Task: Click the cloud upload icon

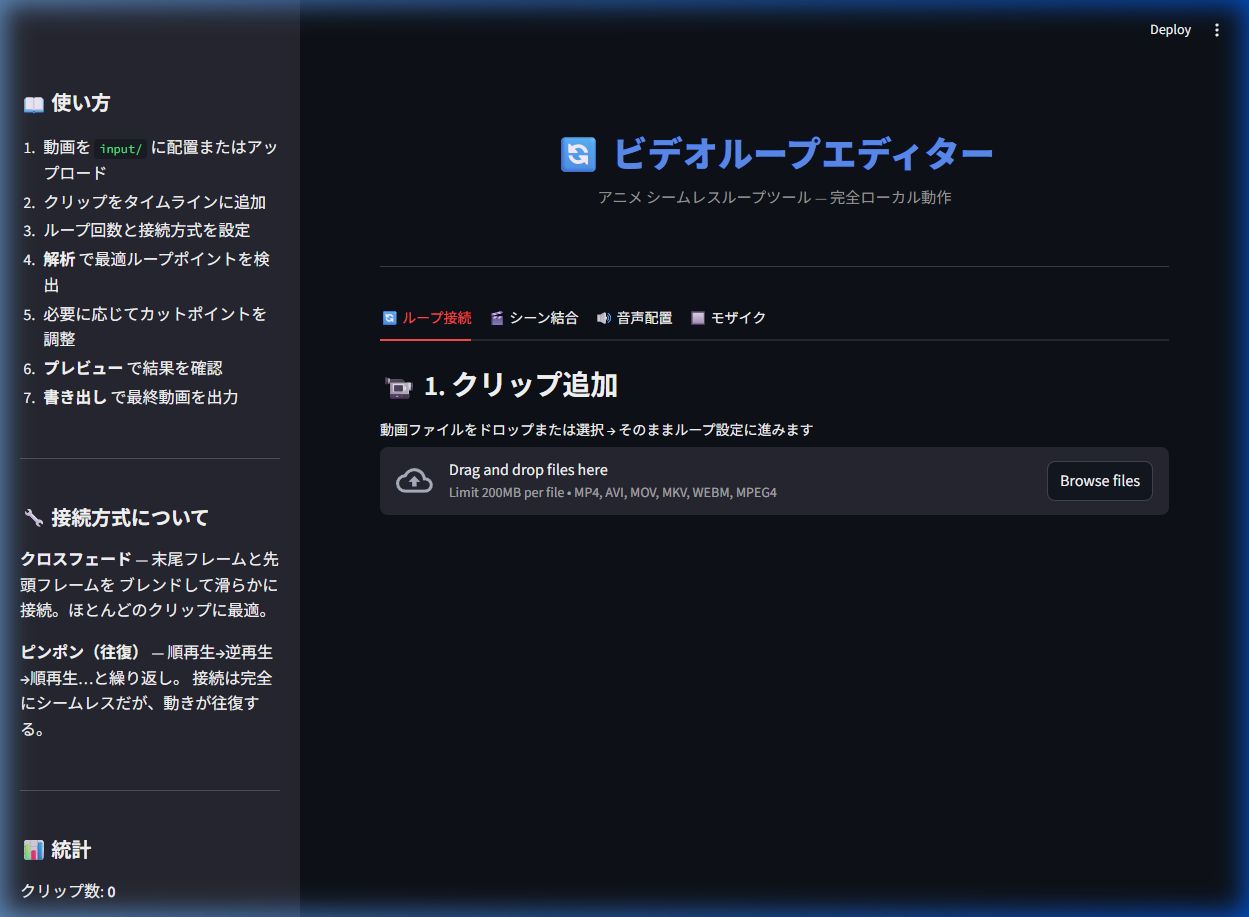Action: 414,481
